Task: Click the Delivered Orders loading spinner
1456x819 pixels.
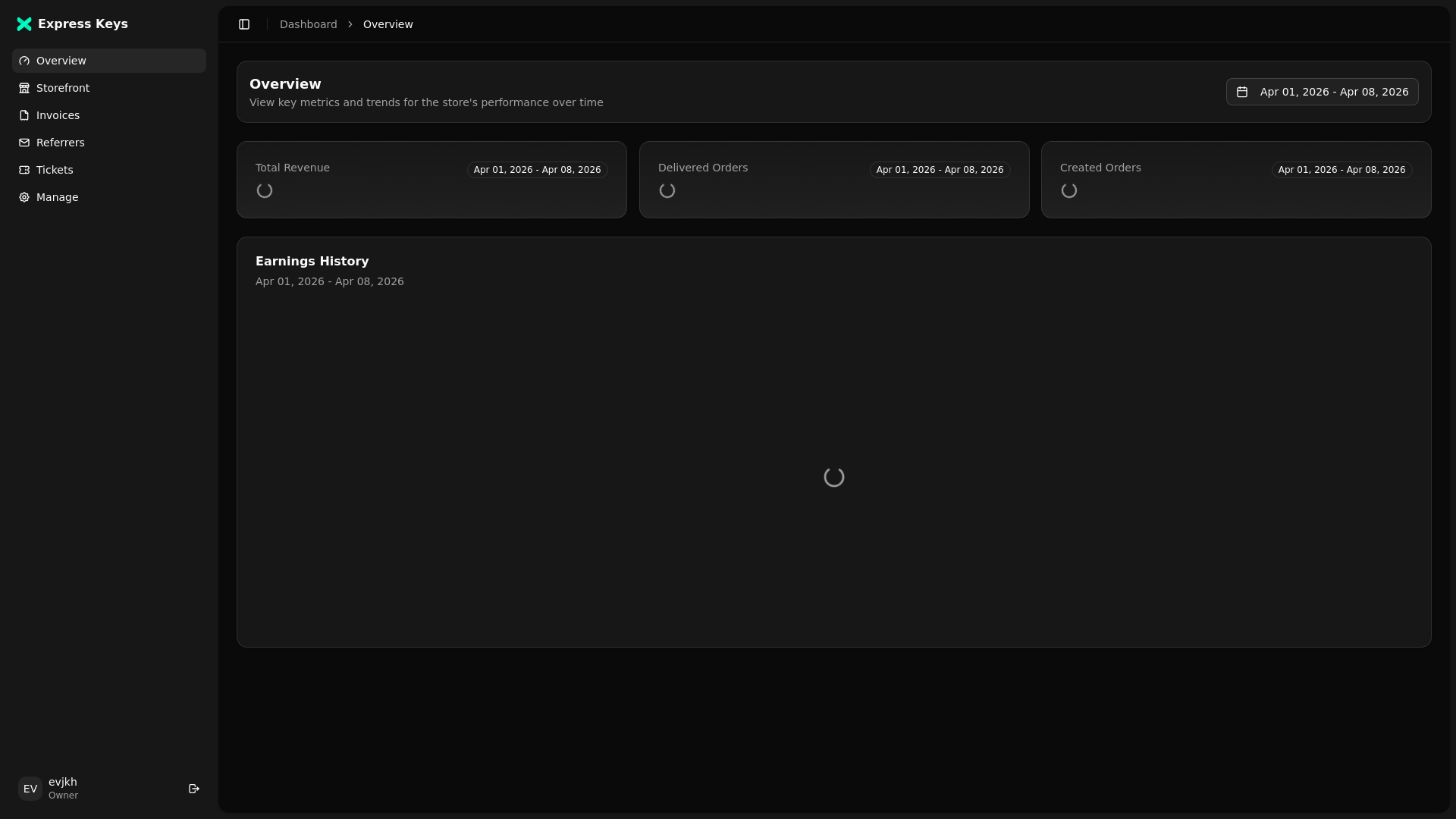Action: (667, 190)
